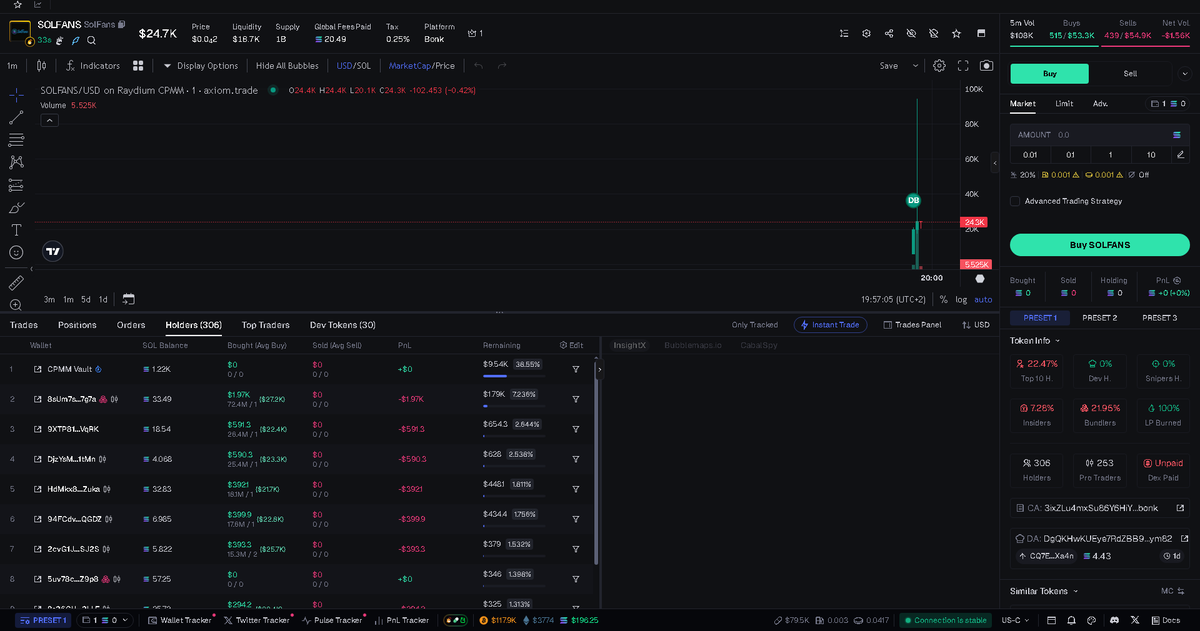1200x631 pixels.
Task: Switch chart currency USD/SOL
Action: click(354, 66)
